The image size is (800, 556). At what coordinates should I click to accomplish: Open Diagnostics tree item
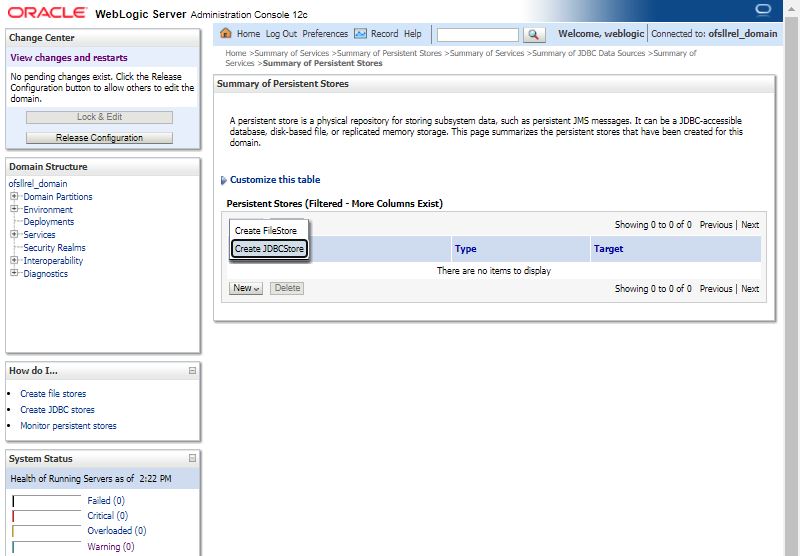(45, 273)
